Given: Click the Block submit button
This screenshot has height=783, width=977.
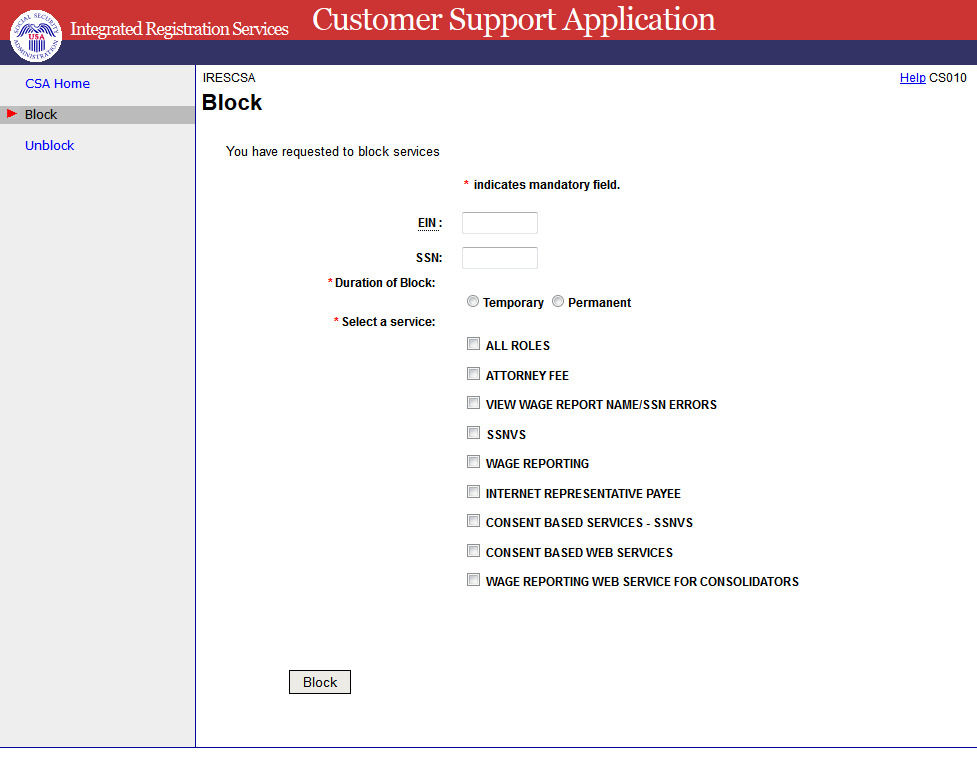Looking at the screenshot, I should [x=320, y=682].
